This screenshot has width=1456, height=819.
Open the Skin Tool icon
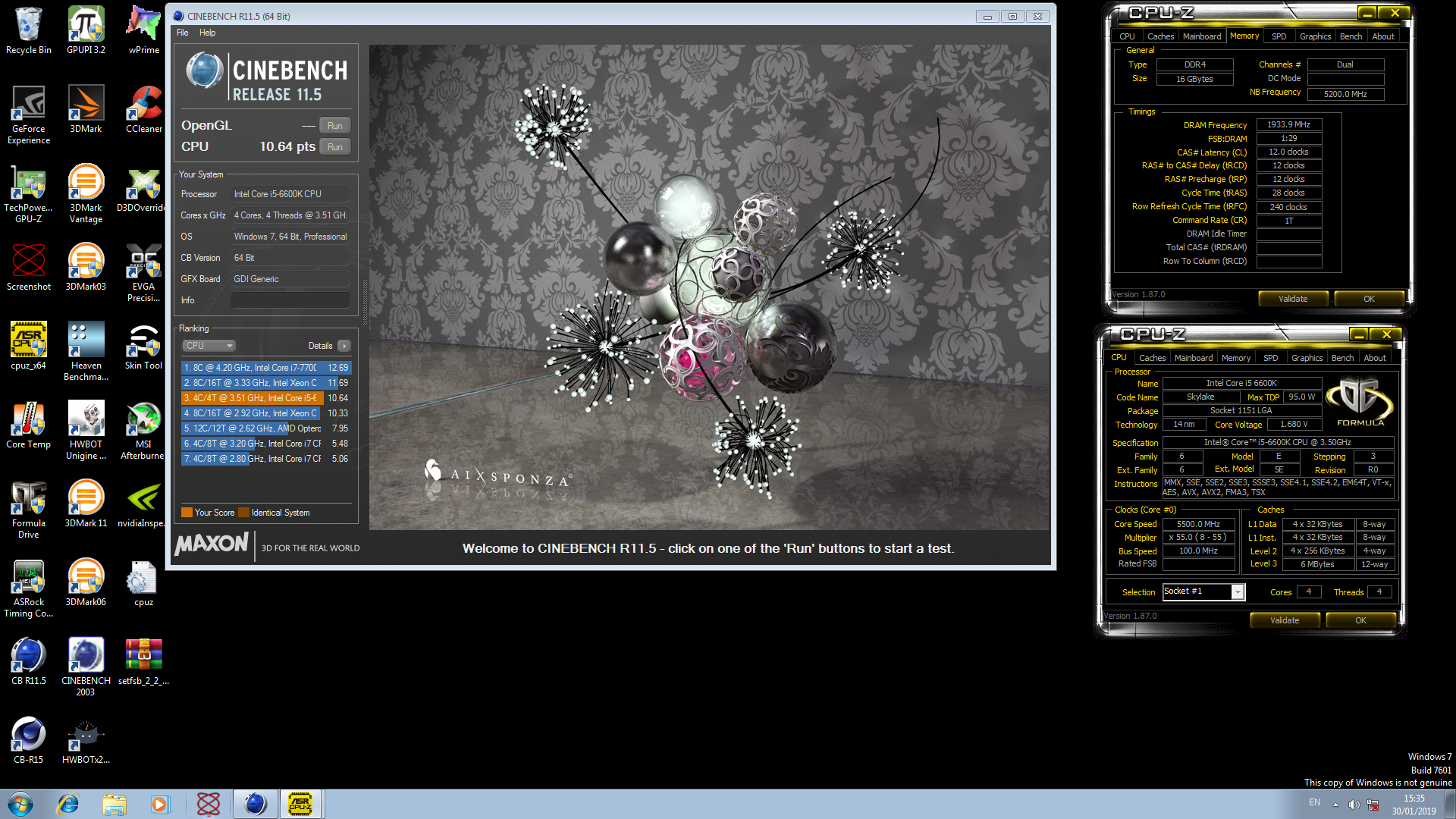[143, 346]
